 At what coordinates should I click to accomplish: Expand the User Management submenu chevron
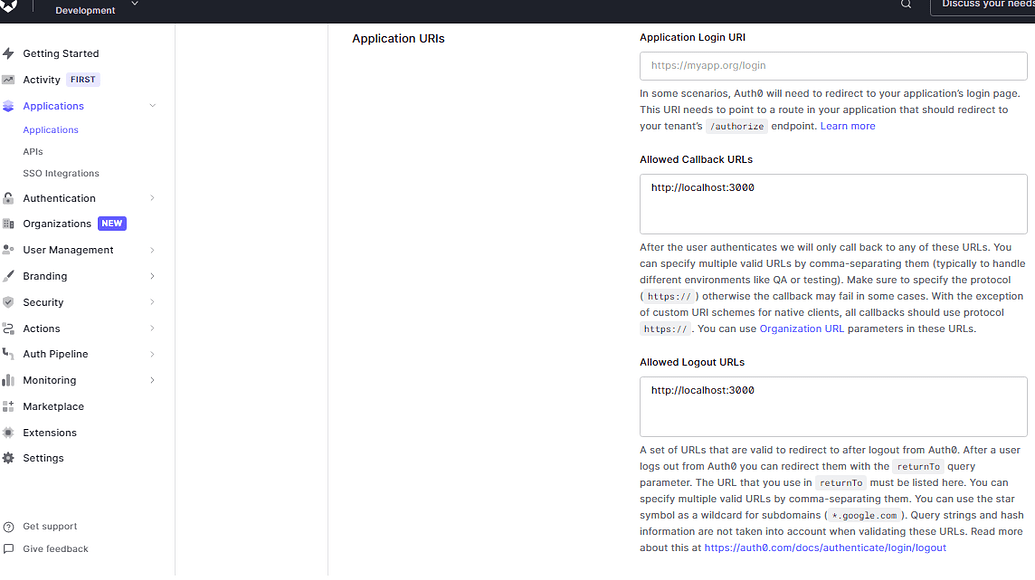[152, 250]
